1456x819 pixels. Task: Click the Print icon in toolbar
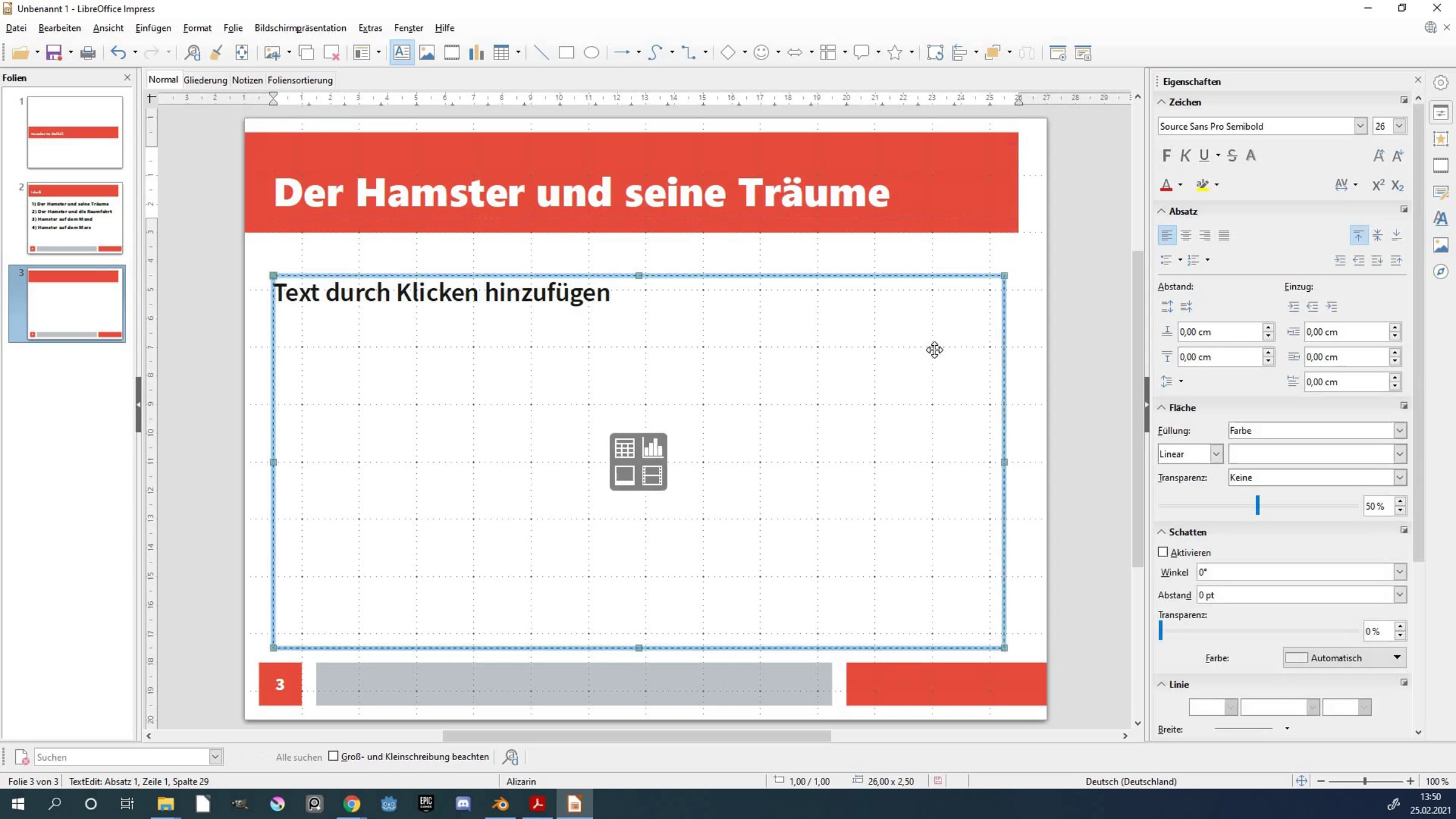(88, 53)
